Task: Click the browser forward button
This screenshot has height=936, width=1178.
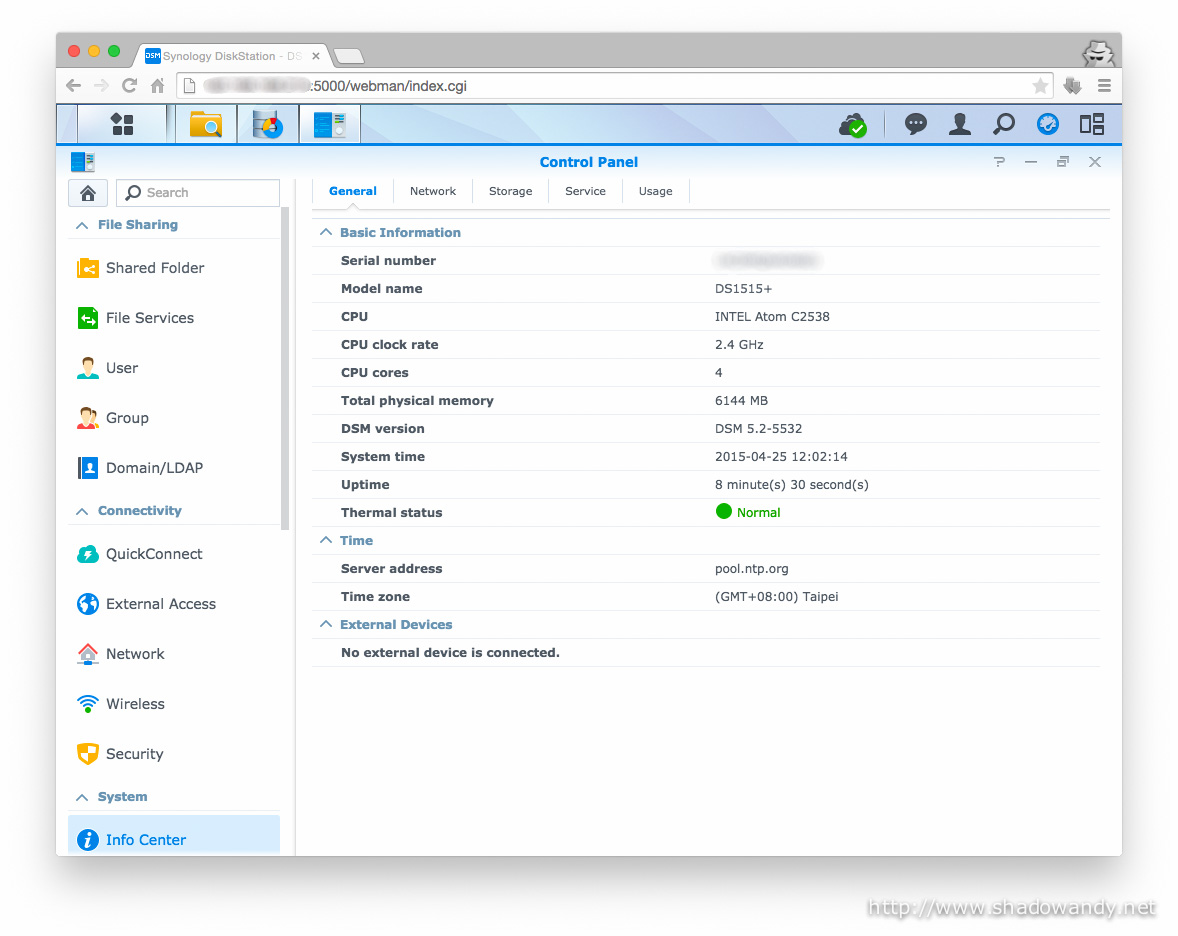Action: [x=101, y=86]
